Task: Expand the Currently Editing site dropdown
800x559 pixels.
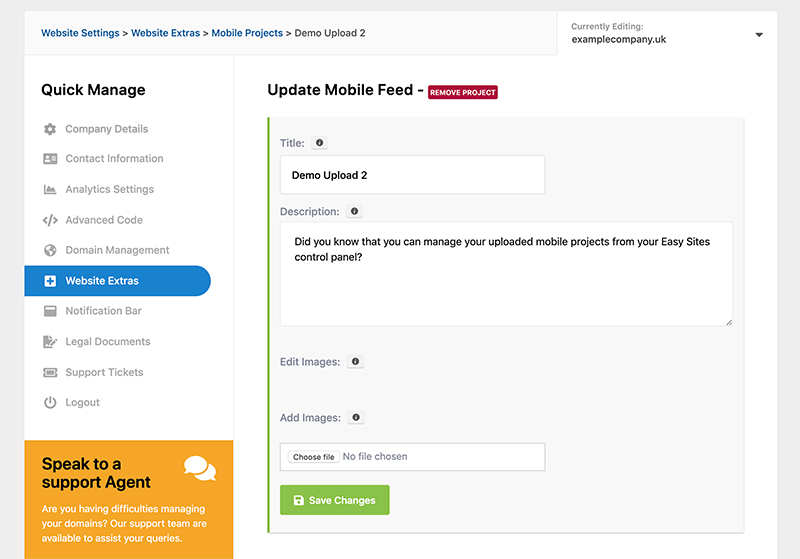Action: pos(758,34)
